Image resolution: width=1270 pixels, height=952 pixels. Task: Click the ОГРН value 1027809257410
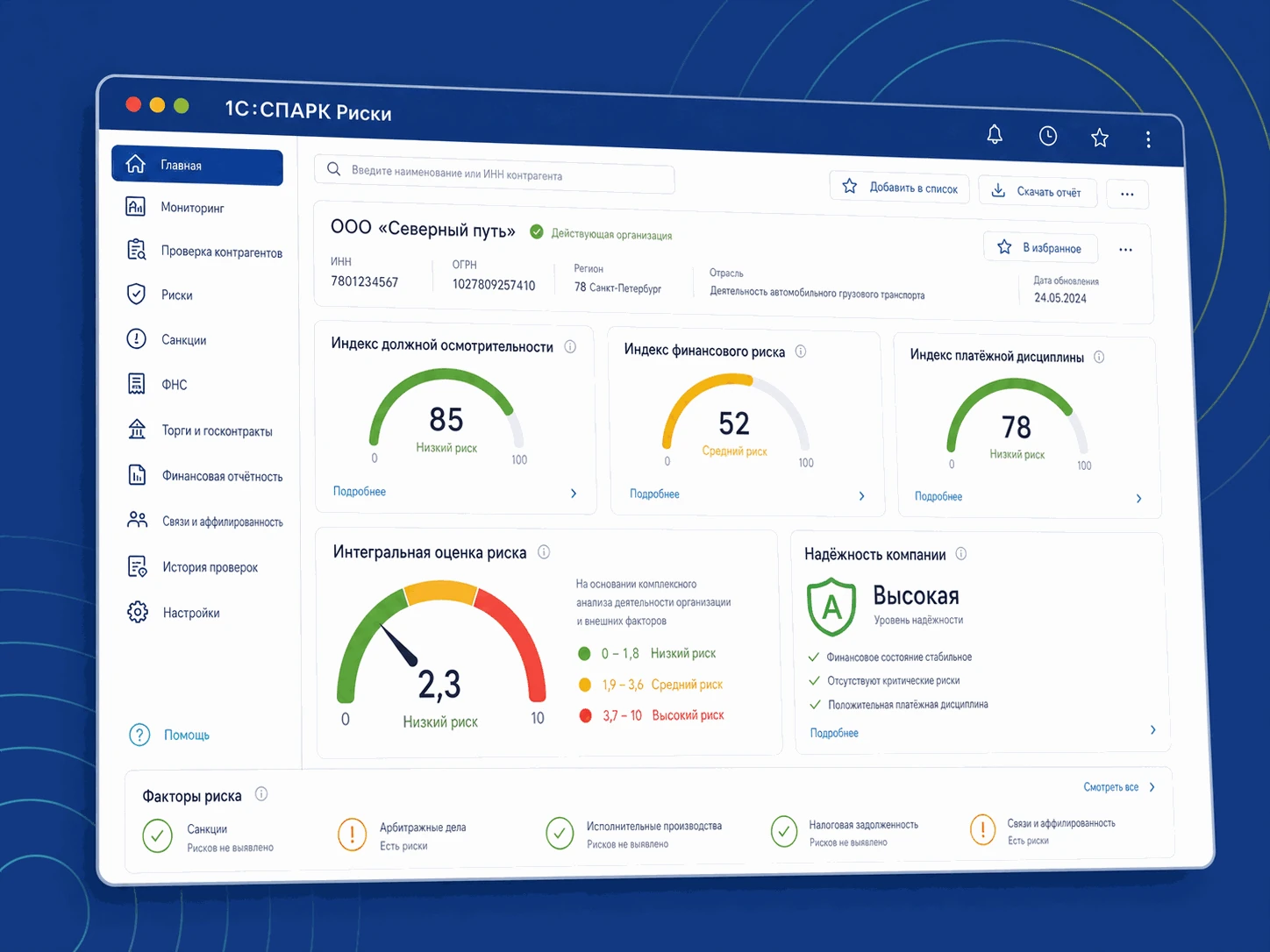(494, 285)
